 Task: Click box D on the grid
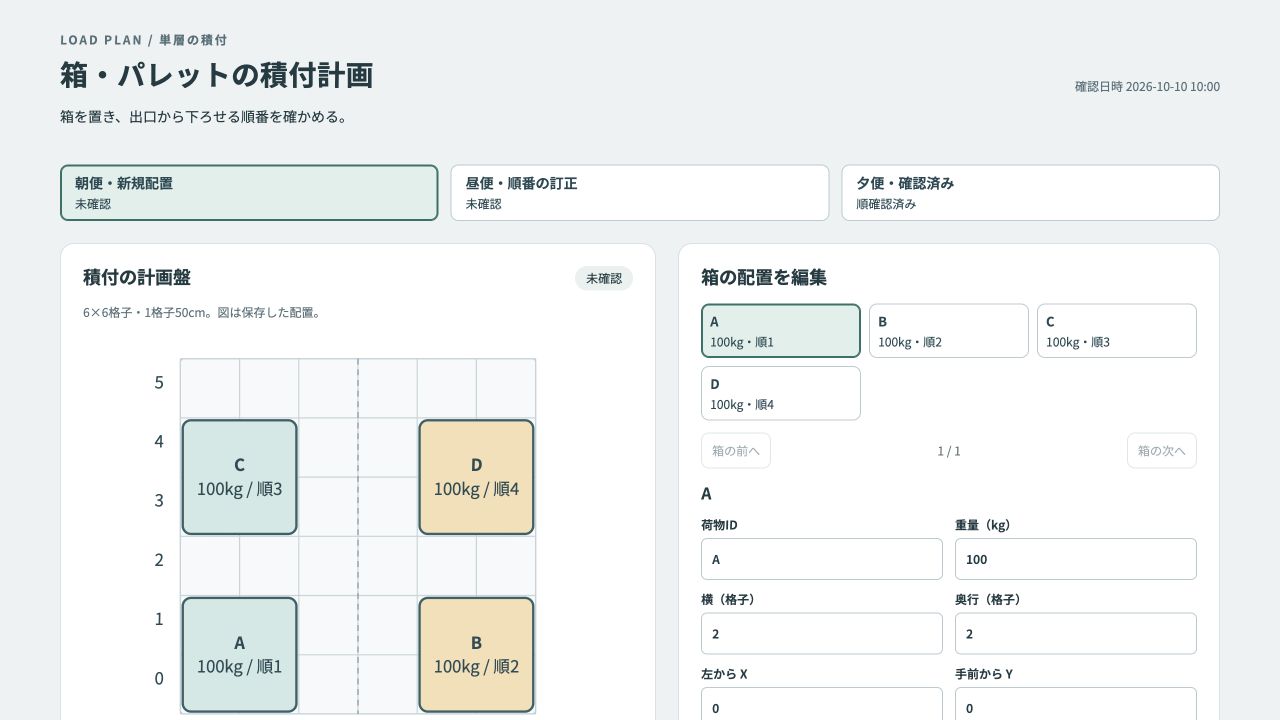click(x=476, y=477)
